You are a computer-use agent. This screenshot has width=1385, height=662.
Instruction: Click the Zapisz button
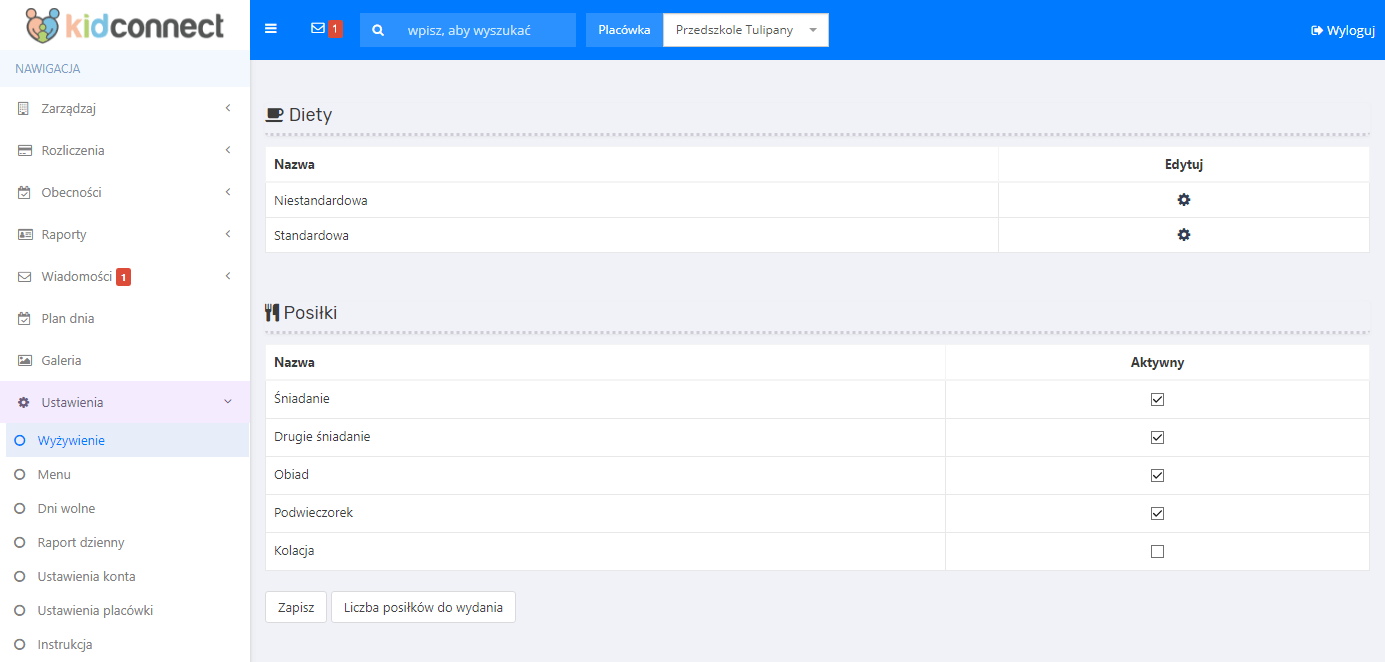click(296, 607)
